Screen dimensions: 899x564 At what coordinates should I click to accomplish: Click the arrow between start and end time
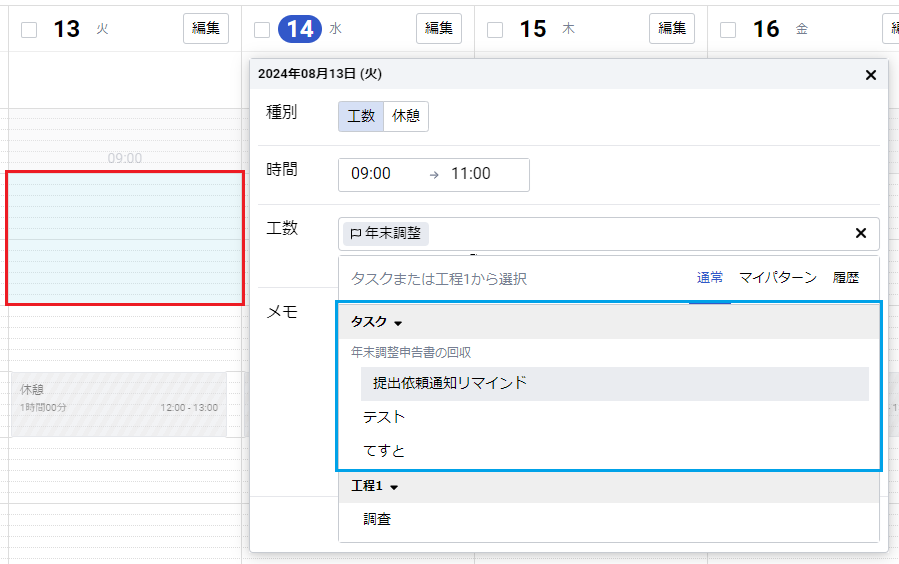point(434,174)
